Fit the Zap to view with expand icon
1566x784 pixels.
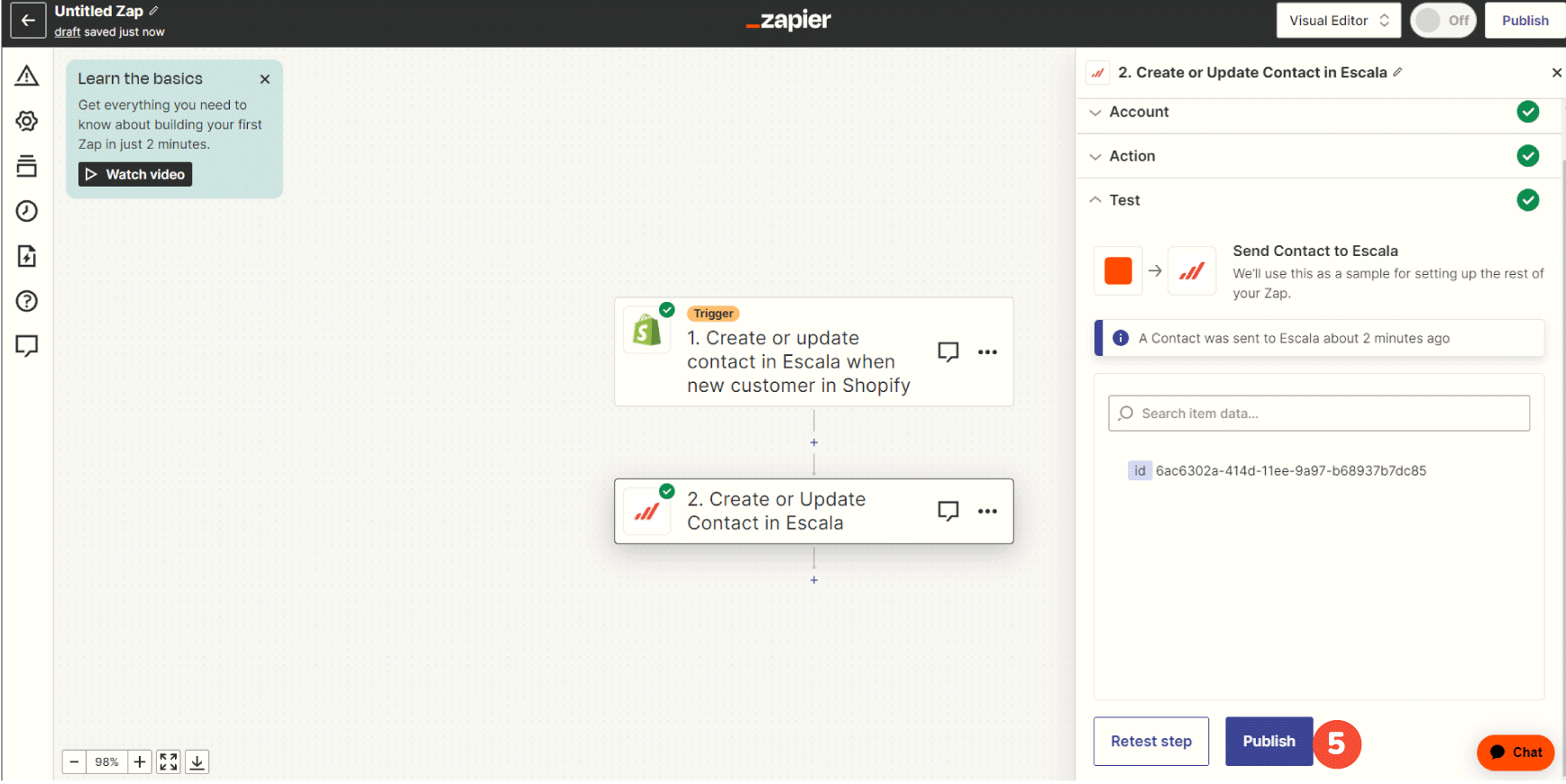169,761
